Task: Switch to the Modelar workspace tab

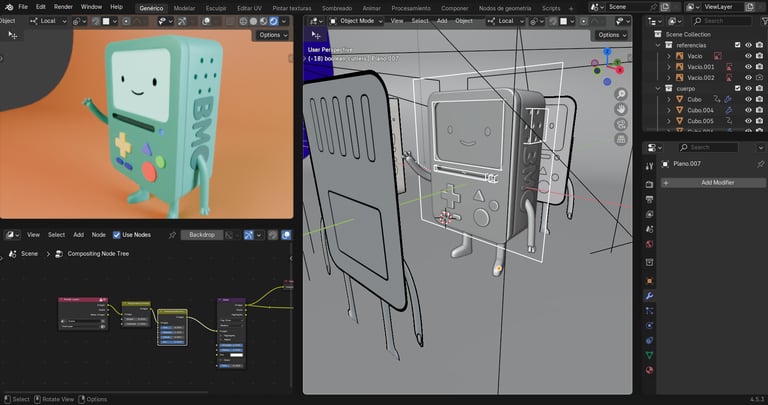Action: [184, 8]
